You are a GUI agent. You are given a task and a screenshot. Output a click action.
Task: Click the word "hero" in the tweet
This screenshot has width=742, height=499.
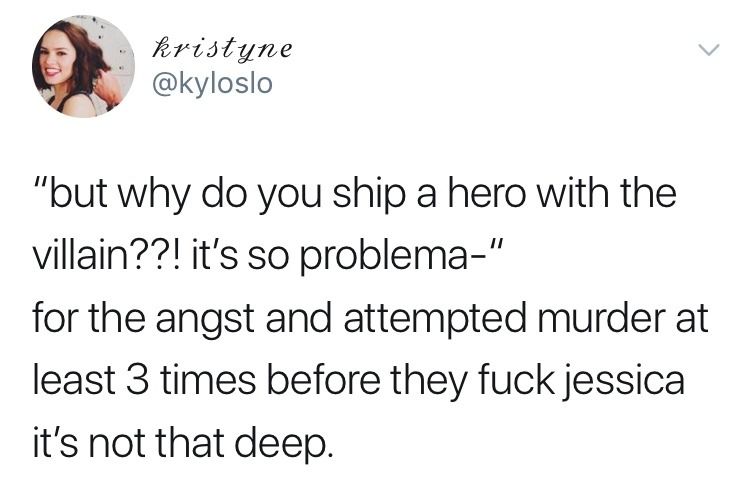[x=486, y=193]
